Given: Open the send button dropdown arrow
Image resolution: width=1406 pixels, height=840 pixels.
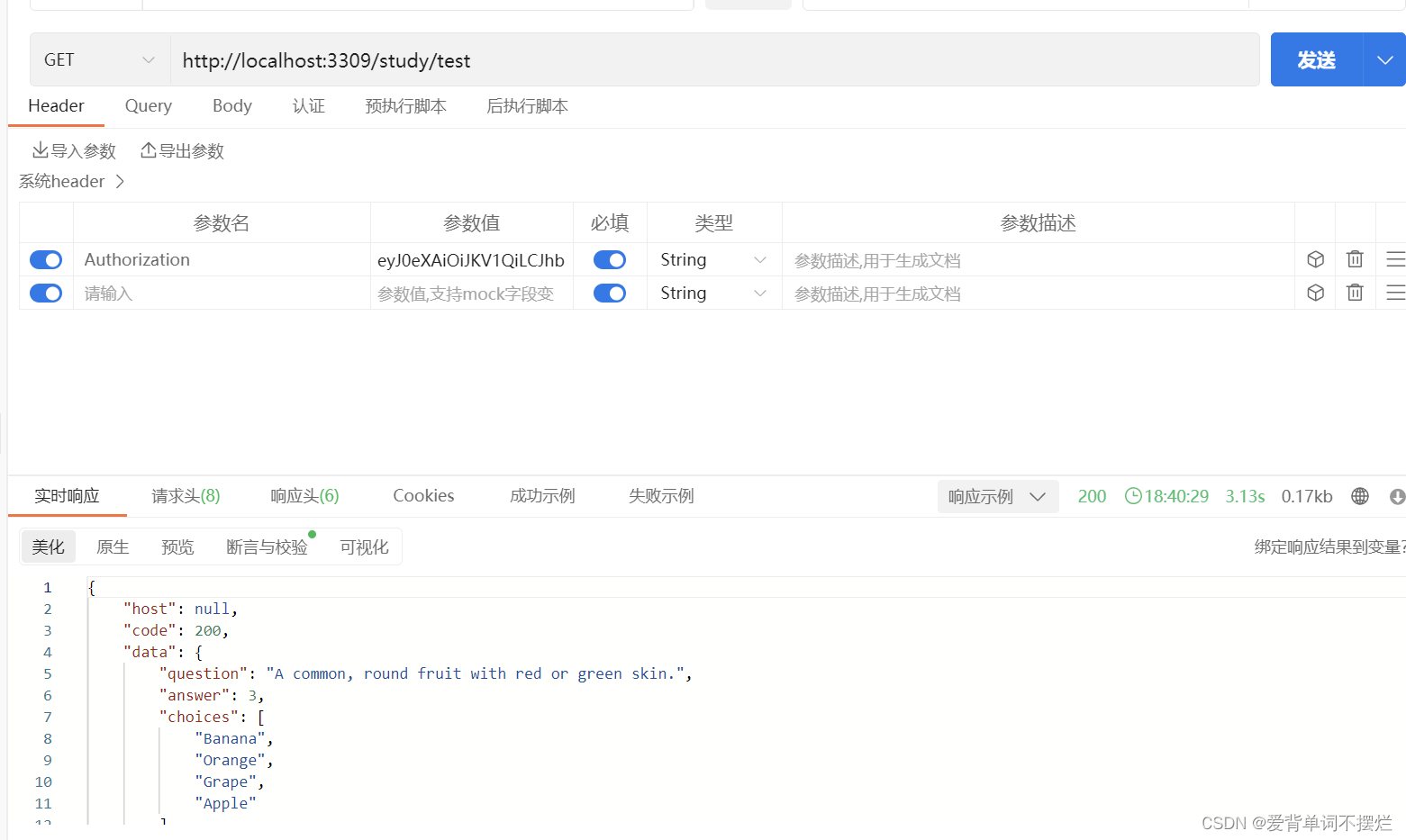Looking at the screenshot, I should (1384, 60).
